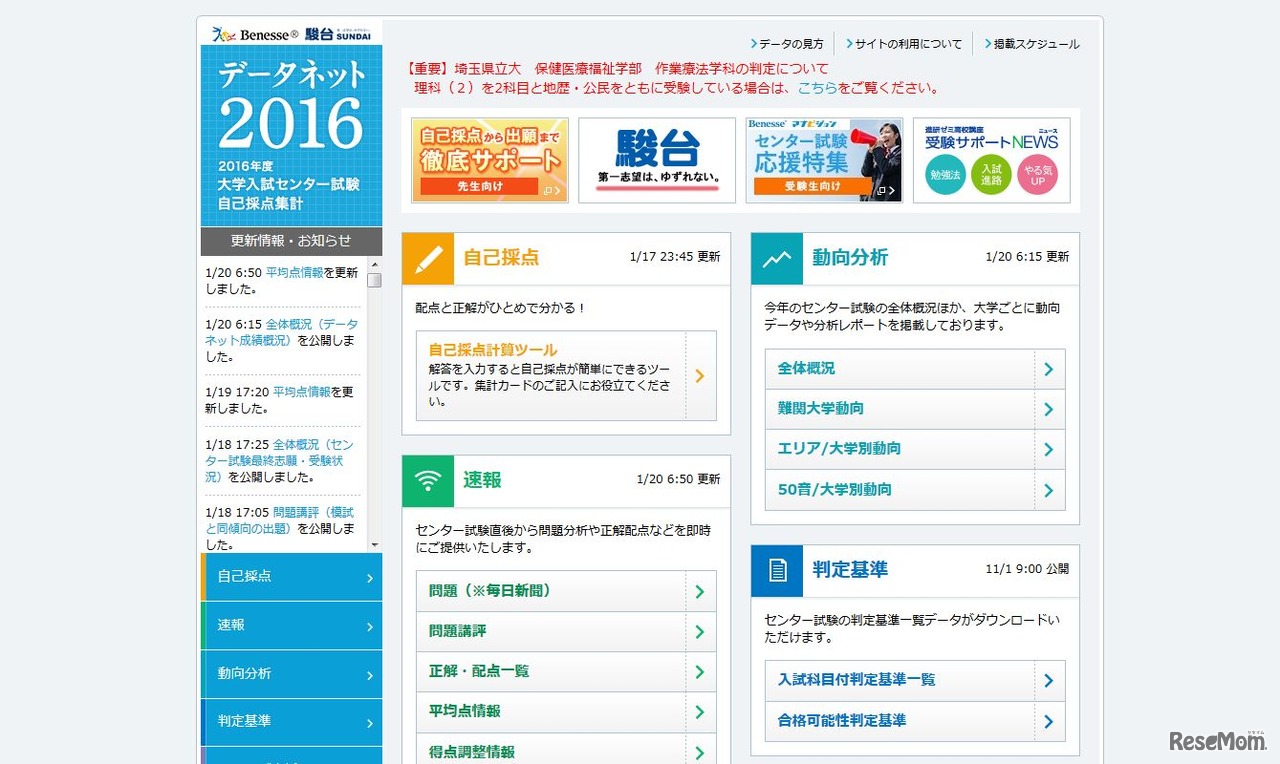Click the news list scrollbar thumb
Screen dimensions: 1280x764
374,280
